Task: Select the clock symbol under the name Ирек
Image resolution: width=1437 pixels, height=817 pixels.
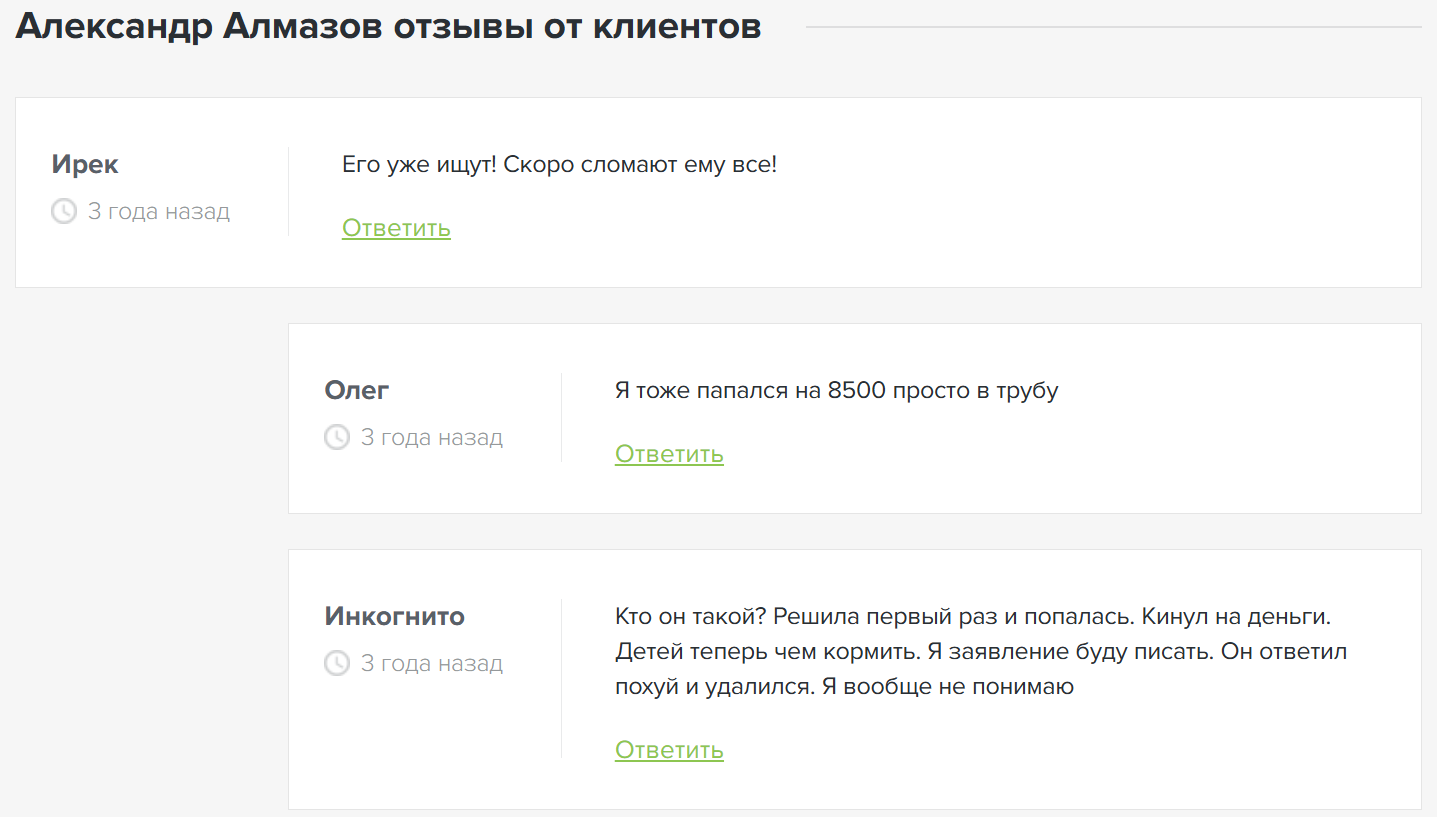Action: click(x=64, y=211)
